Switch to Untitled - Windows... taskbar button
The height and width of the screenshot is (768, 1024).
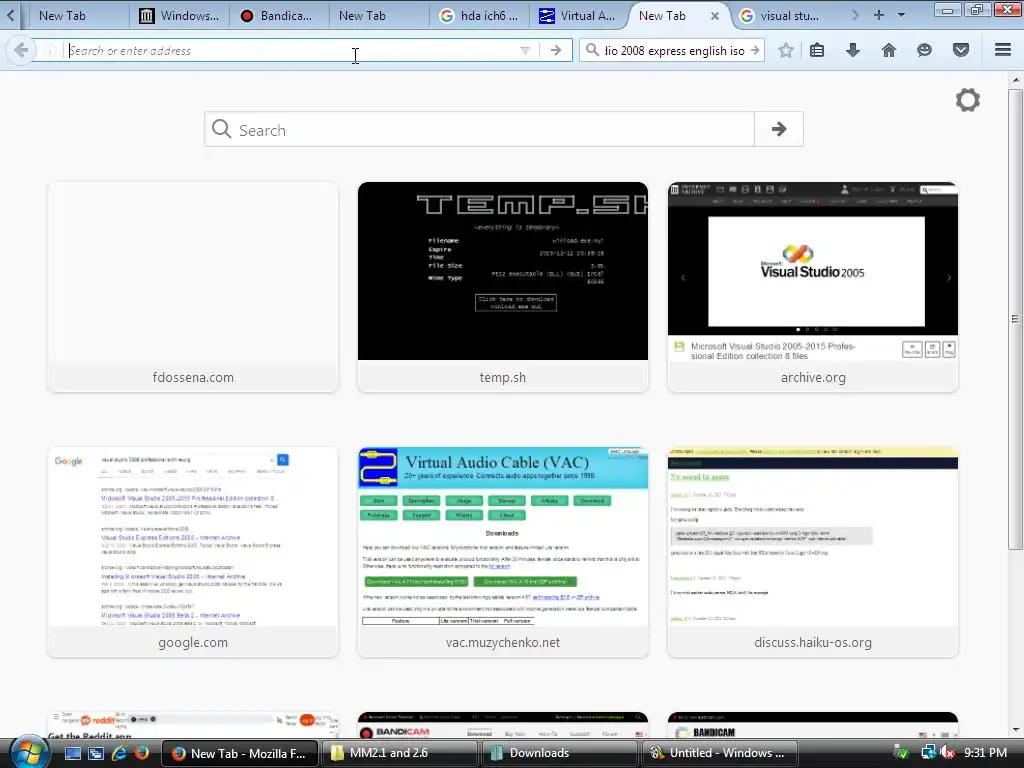[719, 753]
